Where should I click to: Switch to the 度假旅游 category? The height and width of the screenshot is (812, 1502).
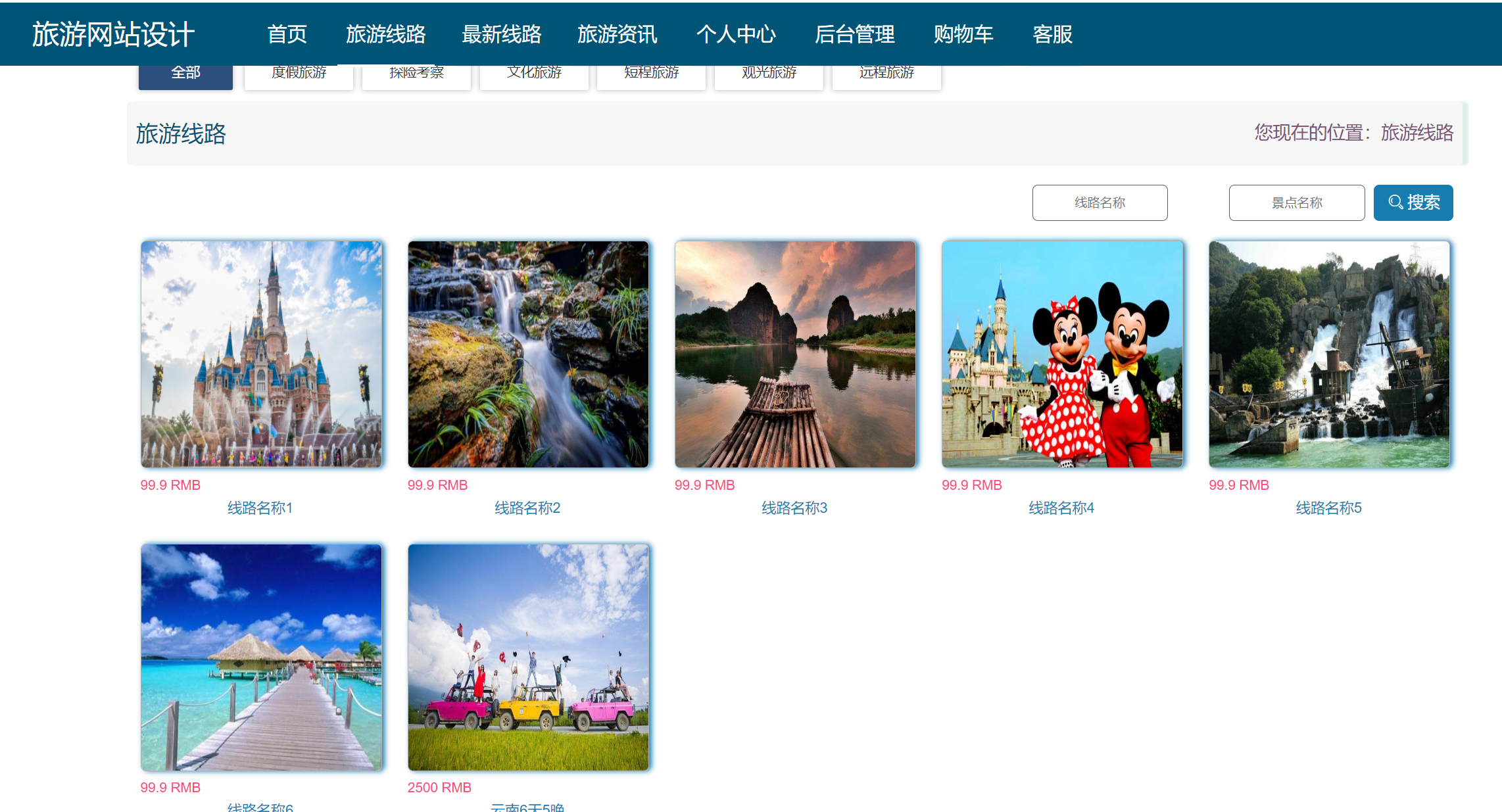click(x=299, y=73)
